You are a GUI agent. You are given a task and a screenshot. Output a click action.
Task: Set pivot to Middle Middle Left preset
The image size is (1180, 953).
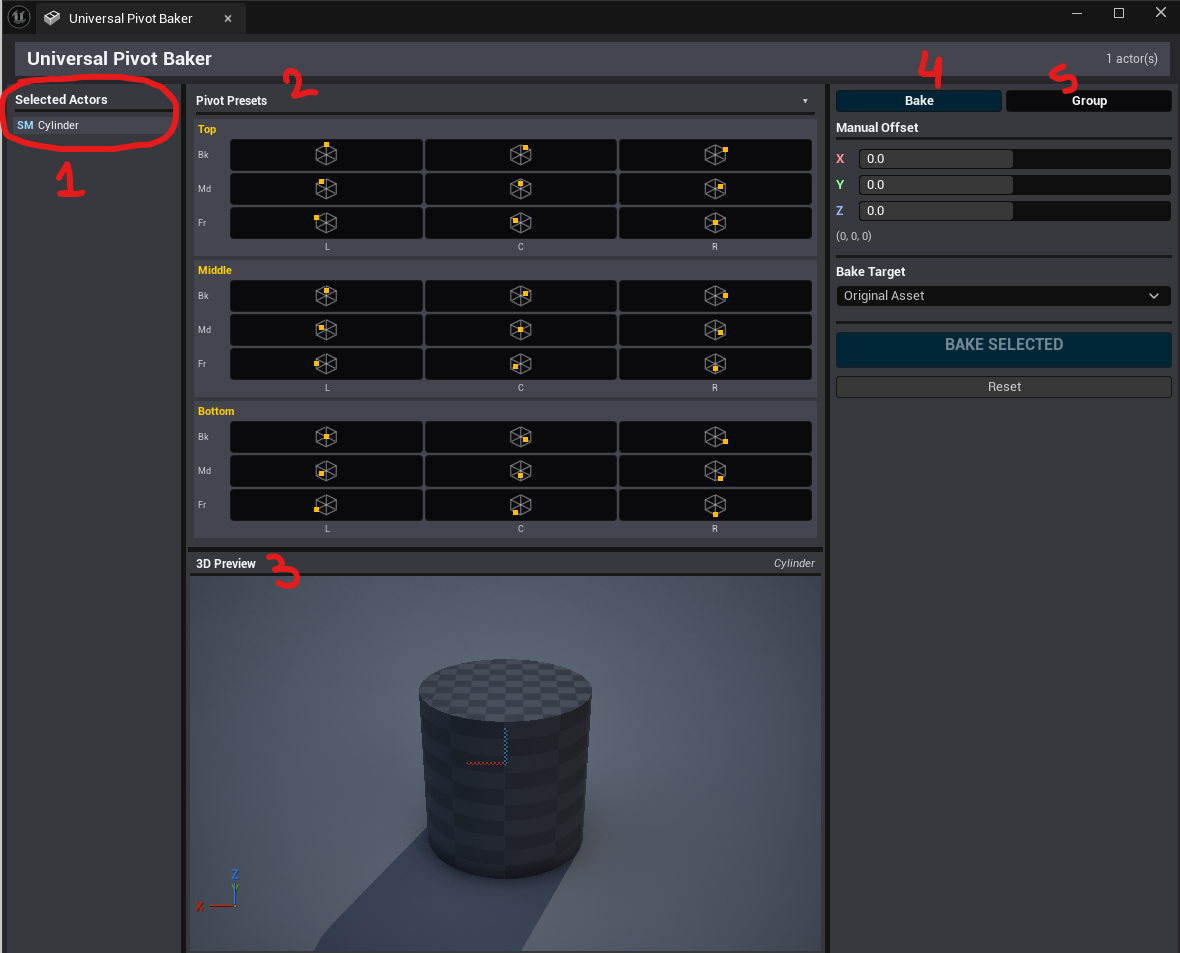pos(326,330)
